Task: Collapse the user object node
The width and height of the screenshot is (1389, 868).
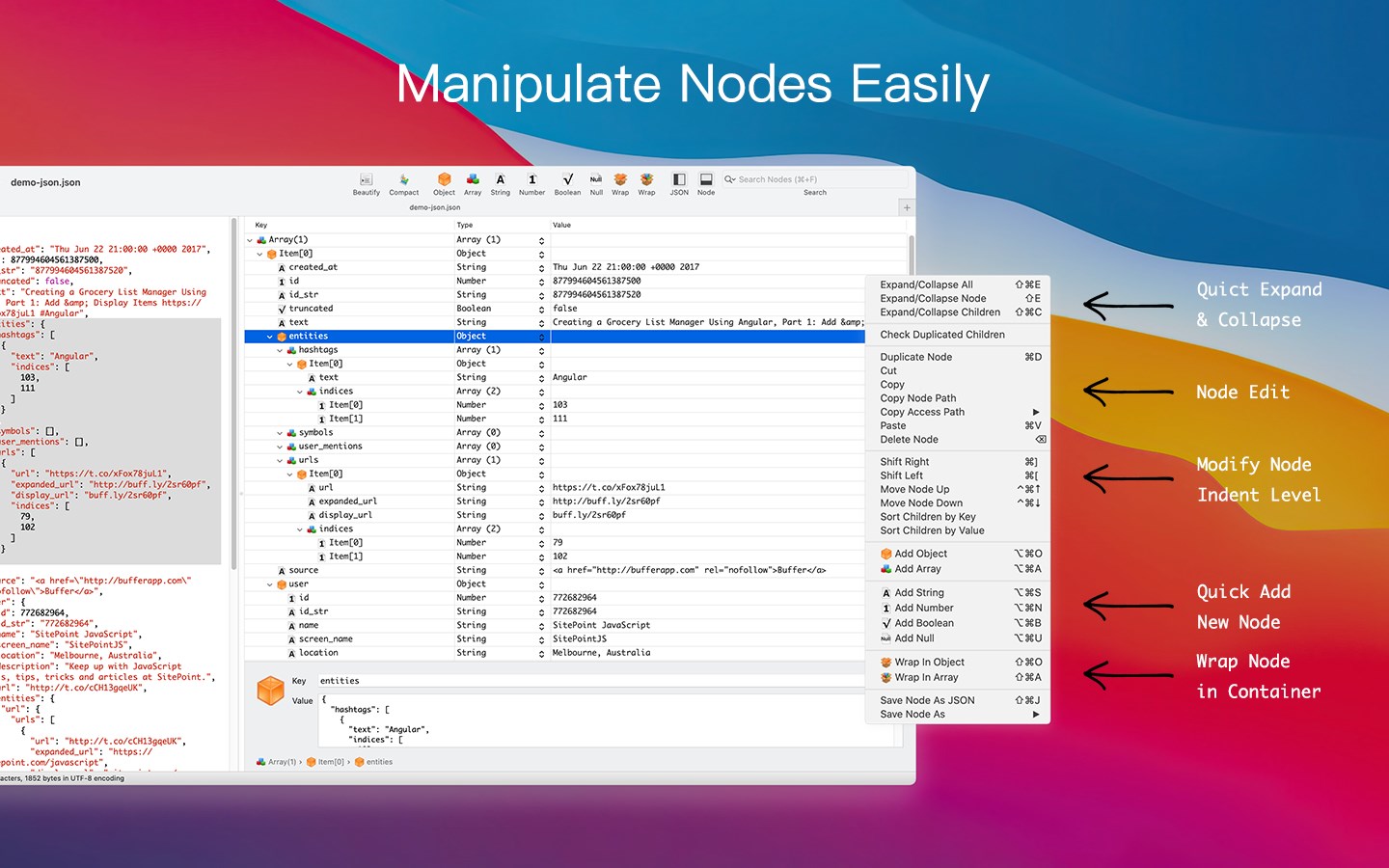Action: pos(270,584)
